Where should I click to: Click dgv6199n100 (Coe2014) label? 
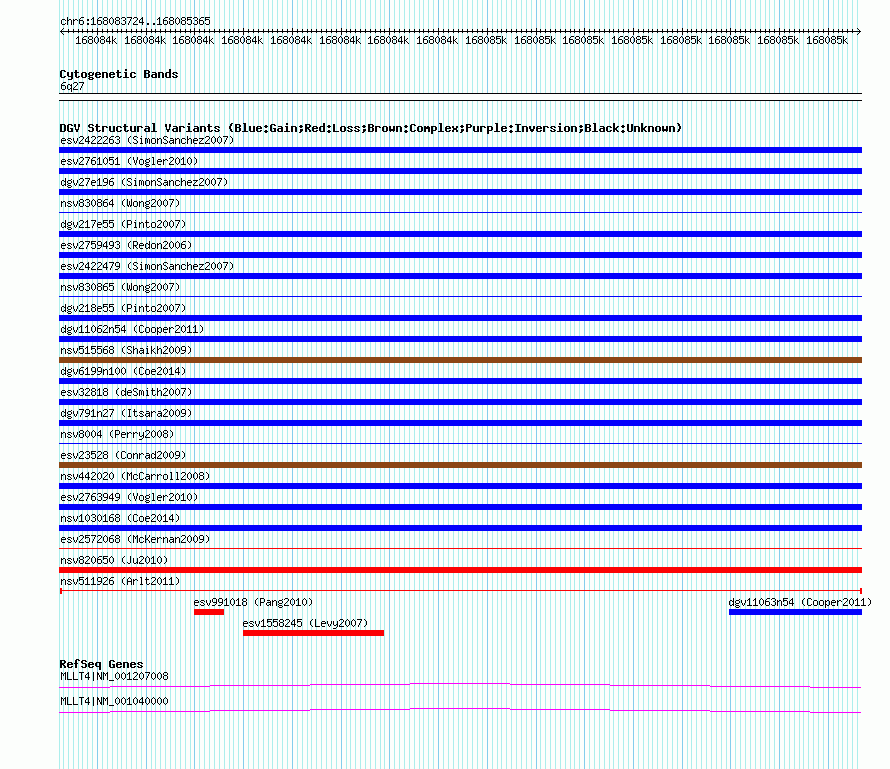[123, 371]
